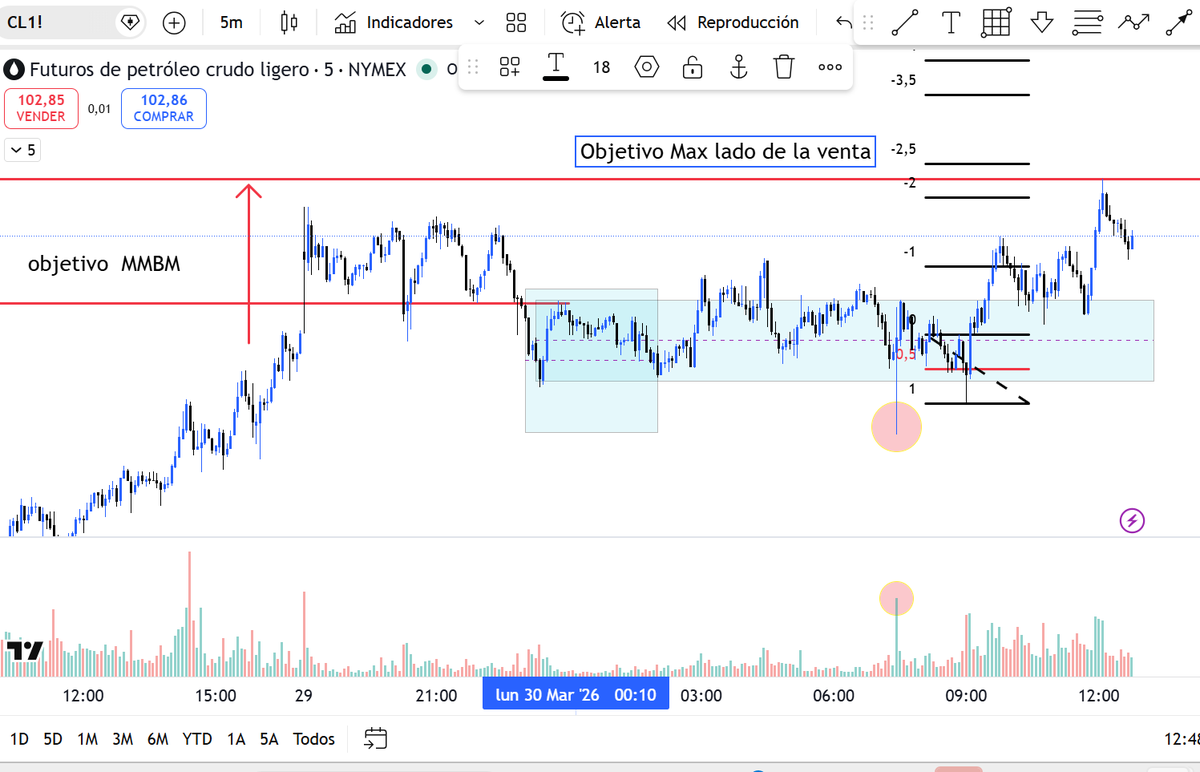
Task: Enable the quote arrow next to CL1!
Action: point(130,21)
